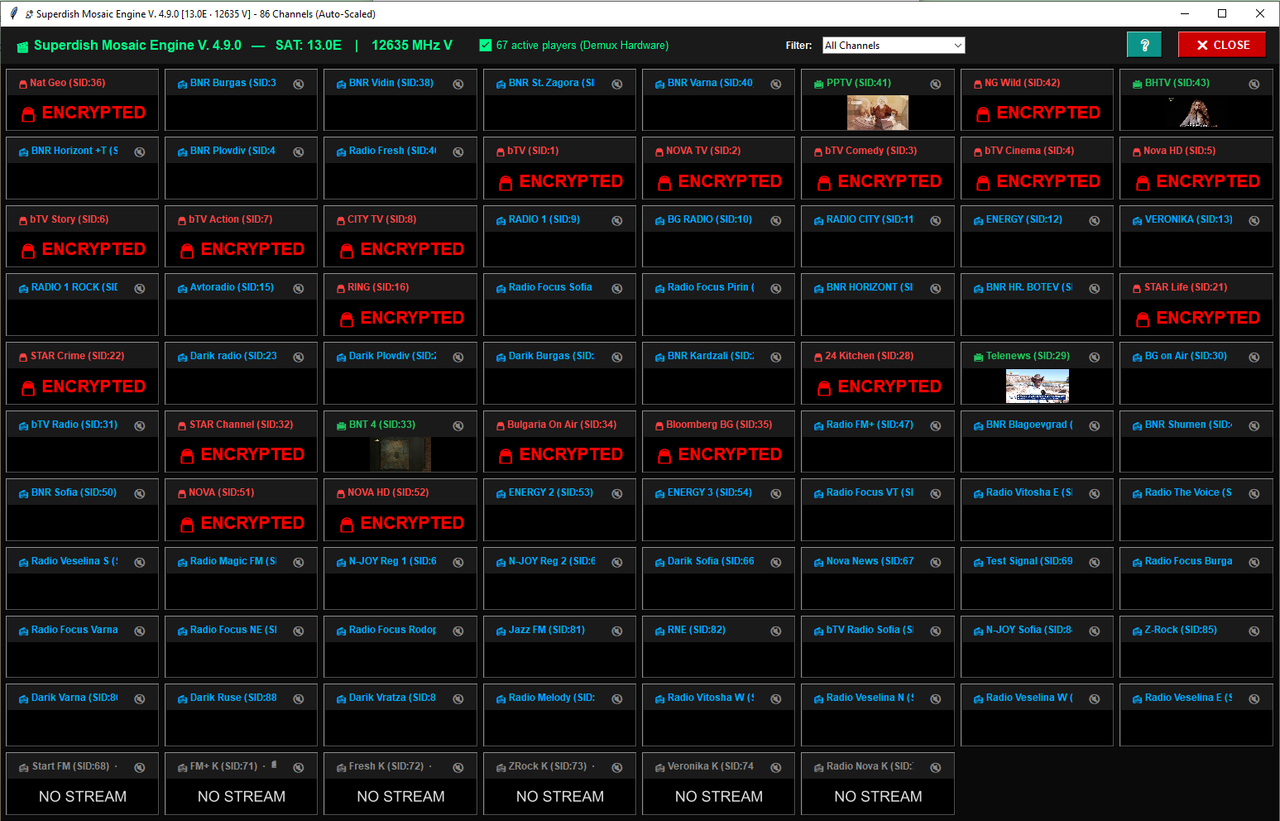This screenshot has height=821, width=1280.
Task: Select the N-JOY Reg 1 channel title
Action: (393, 561)
